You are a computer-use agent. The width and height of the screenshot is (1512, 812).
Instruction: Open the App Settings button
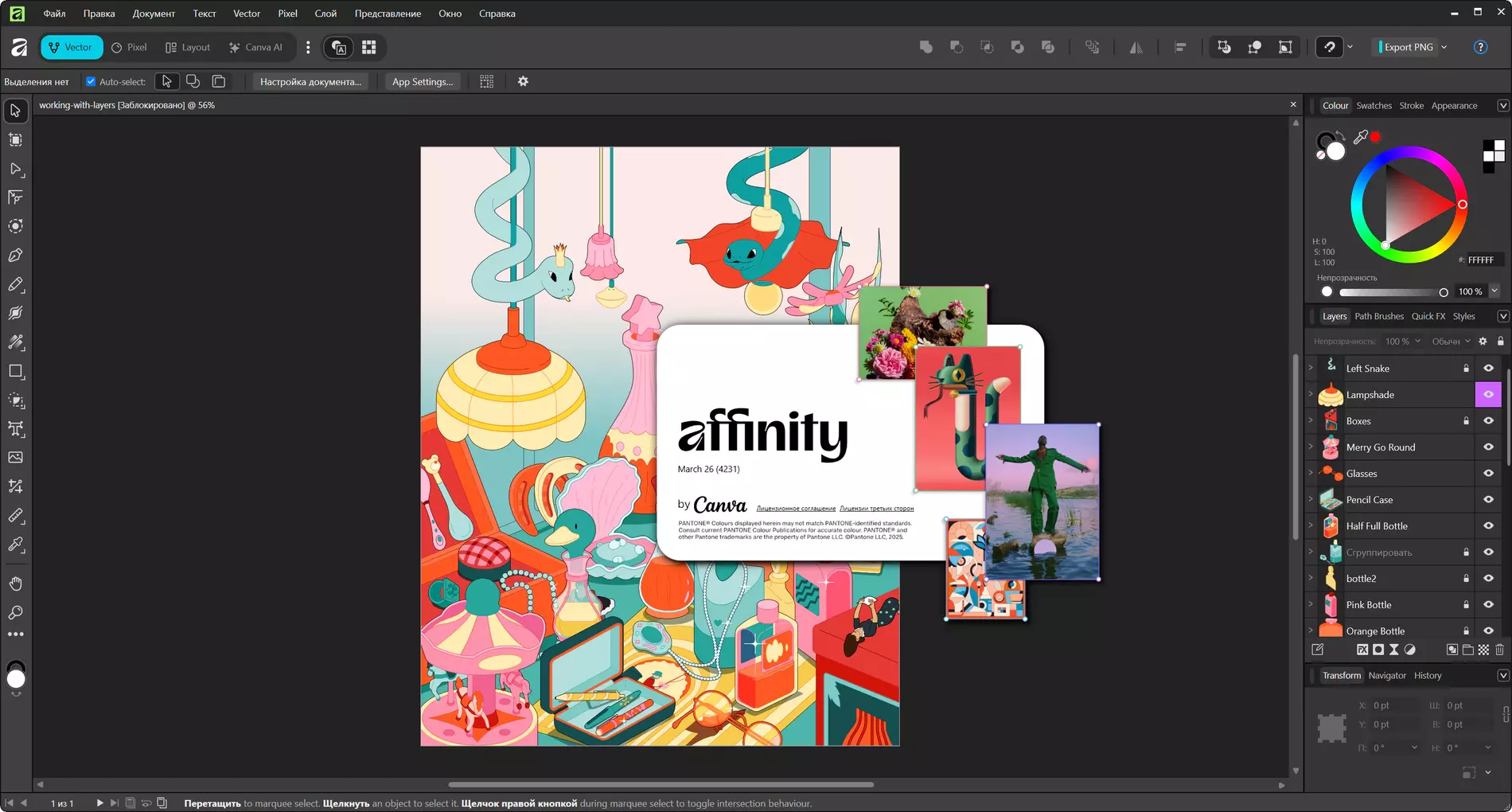pos(422,81)
